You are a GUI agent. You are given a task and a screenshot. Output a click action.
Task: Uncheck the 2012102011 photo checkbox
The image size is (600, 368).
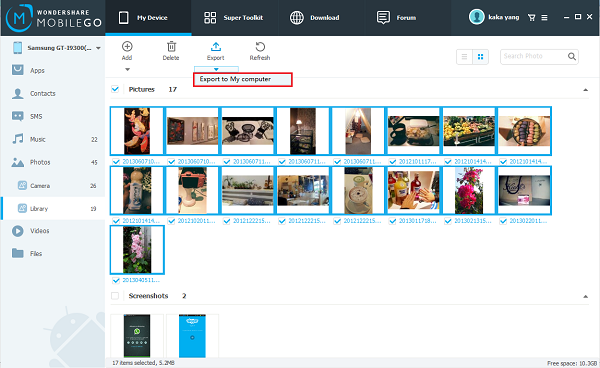tap(171, 221)
